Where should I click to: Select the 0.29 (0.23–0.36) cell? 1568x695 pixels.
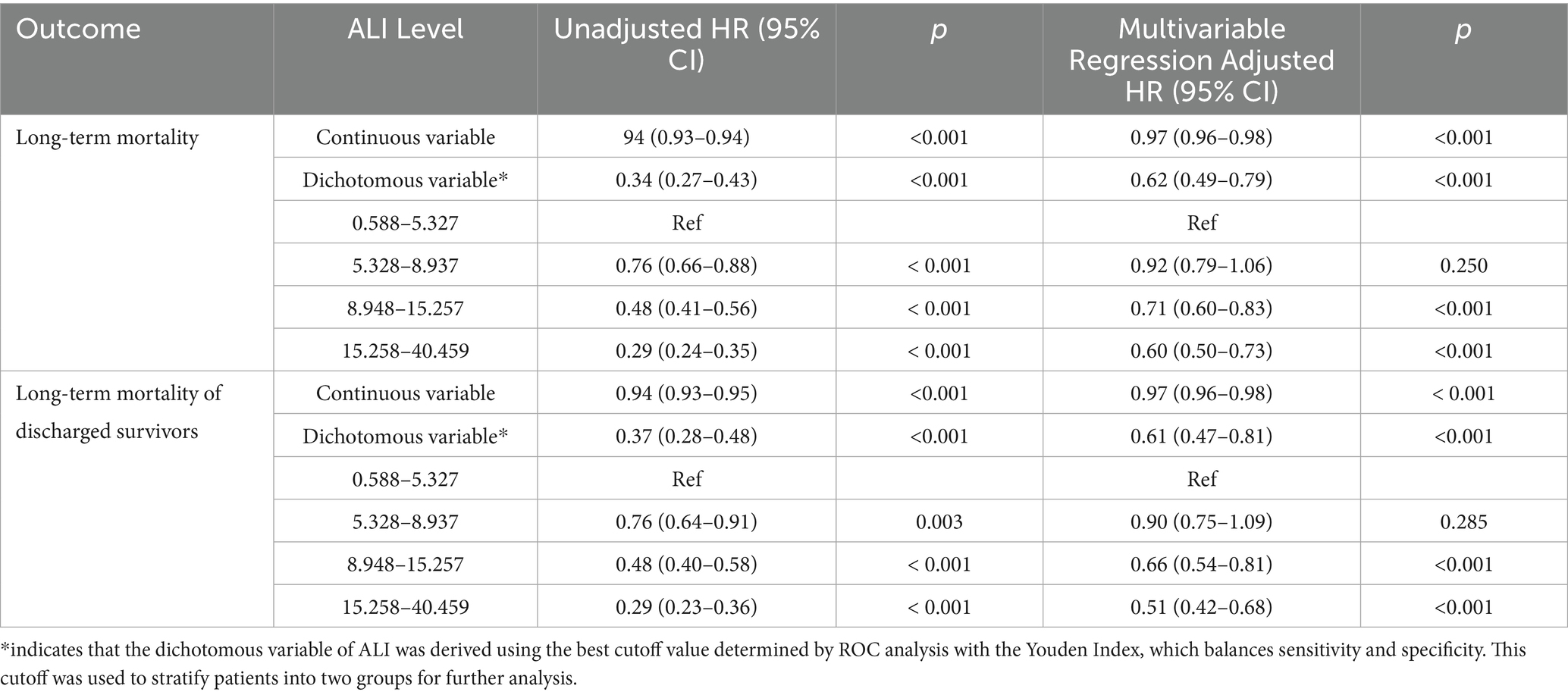click(x=686, y=607)
